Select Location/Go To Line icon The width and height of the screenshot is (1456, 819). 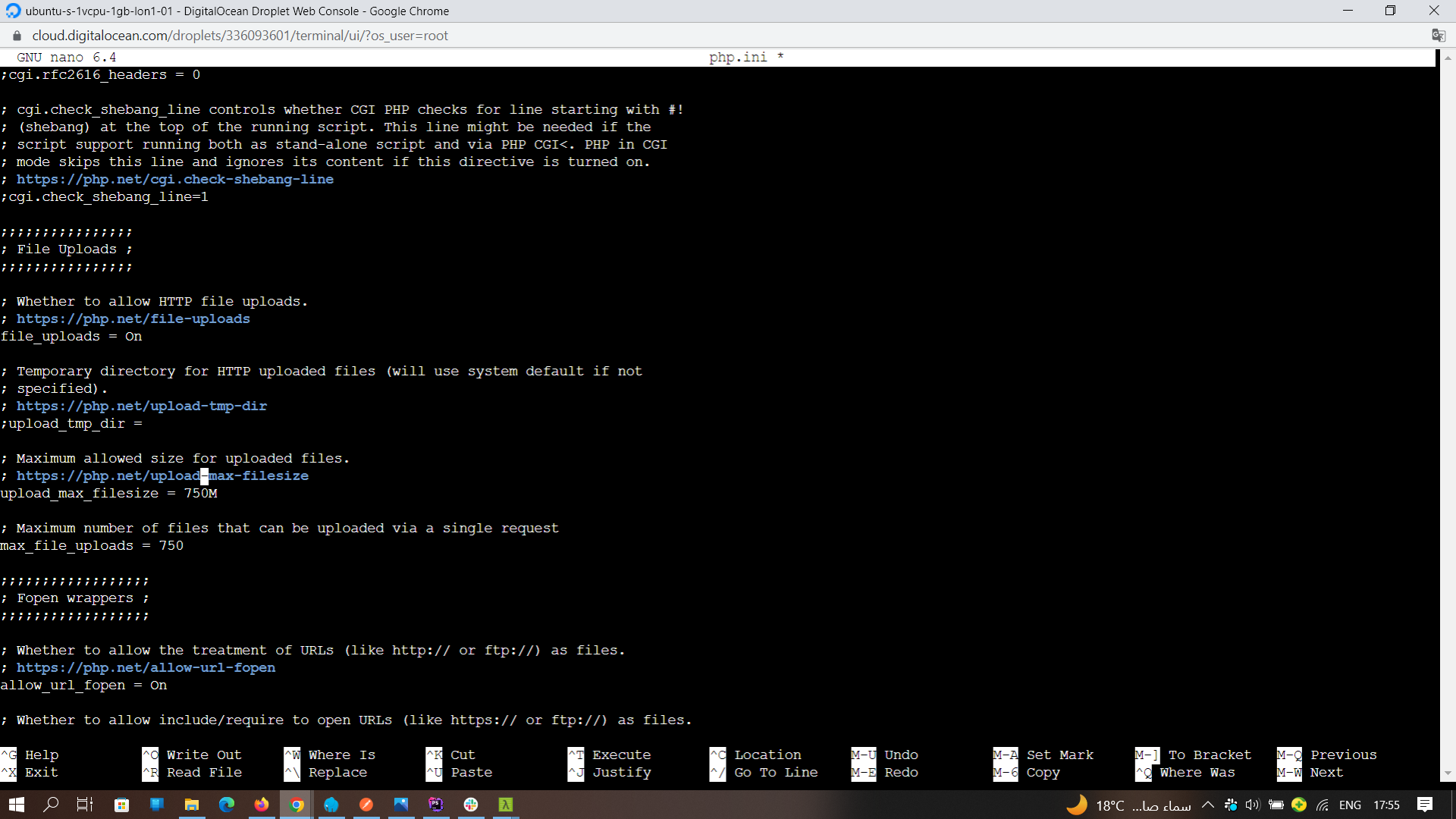click(717, 763)
